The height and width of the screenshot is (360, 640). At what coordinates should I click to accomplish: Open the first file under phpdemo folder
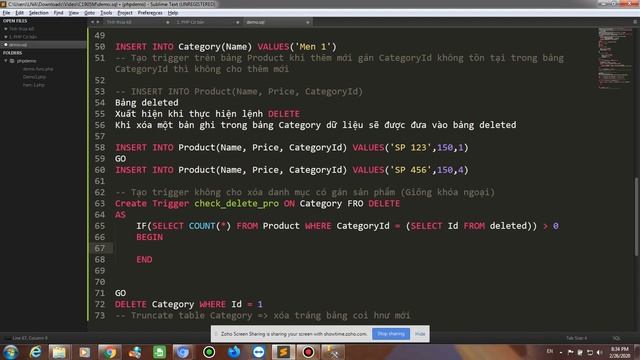[x=38, y=69]
